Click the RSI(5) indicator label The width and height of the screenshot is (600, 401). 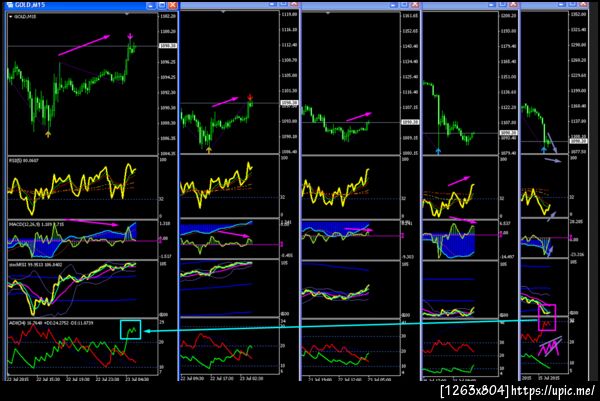pyautogui.click(x=23, y=161)
